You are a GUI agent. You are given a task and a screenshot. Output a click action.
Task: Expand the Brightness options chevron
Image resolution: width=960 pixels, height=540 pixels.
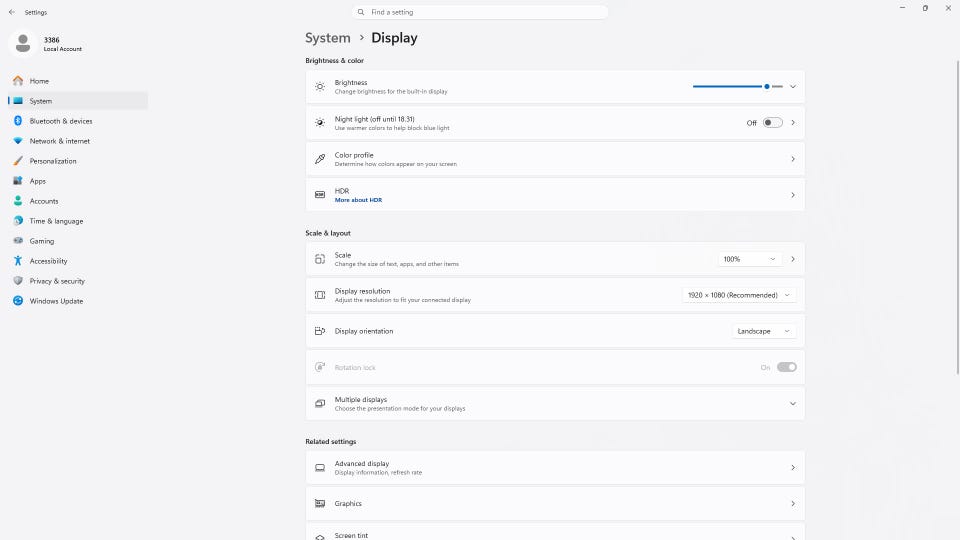[793, 87]
